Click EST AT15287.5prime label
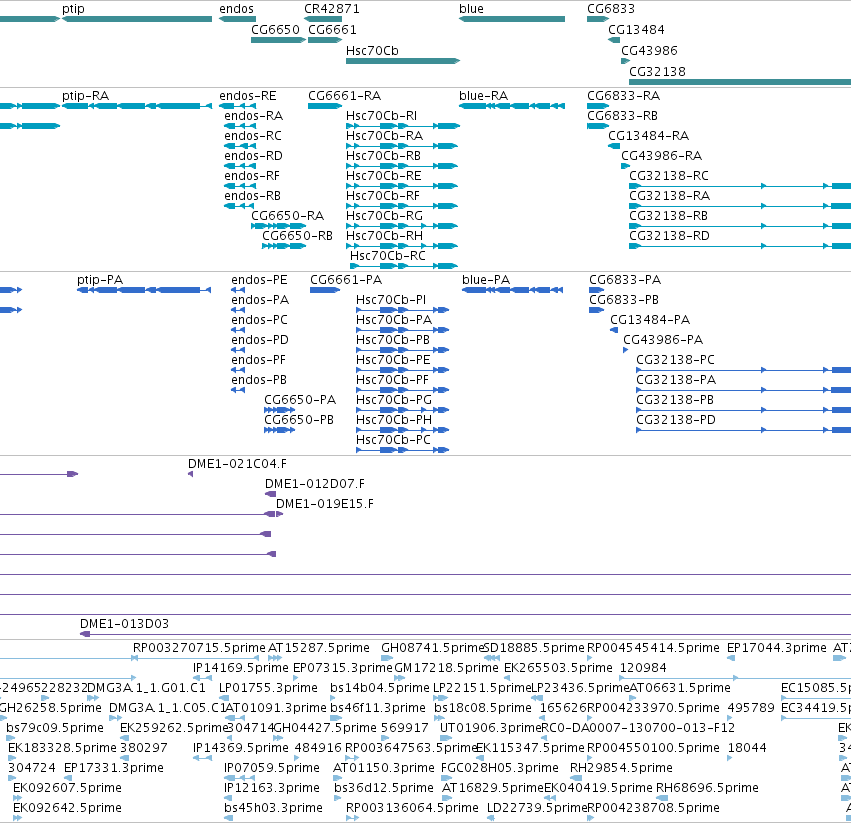The height and width of the screenshot is (823, 851). 319,648
